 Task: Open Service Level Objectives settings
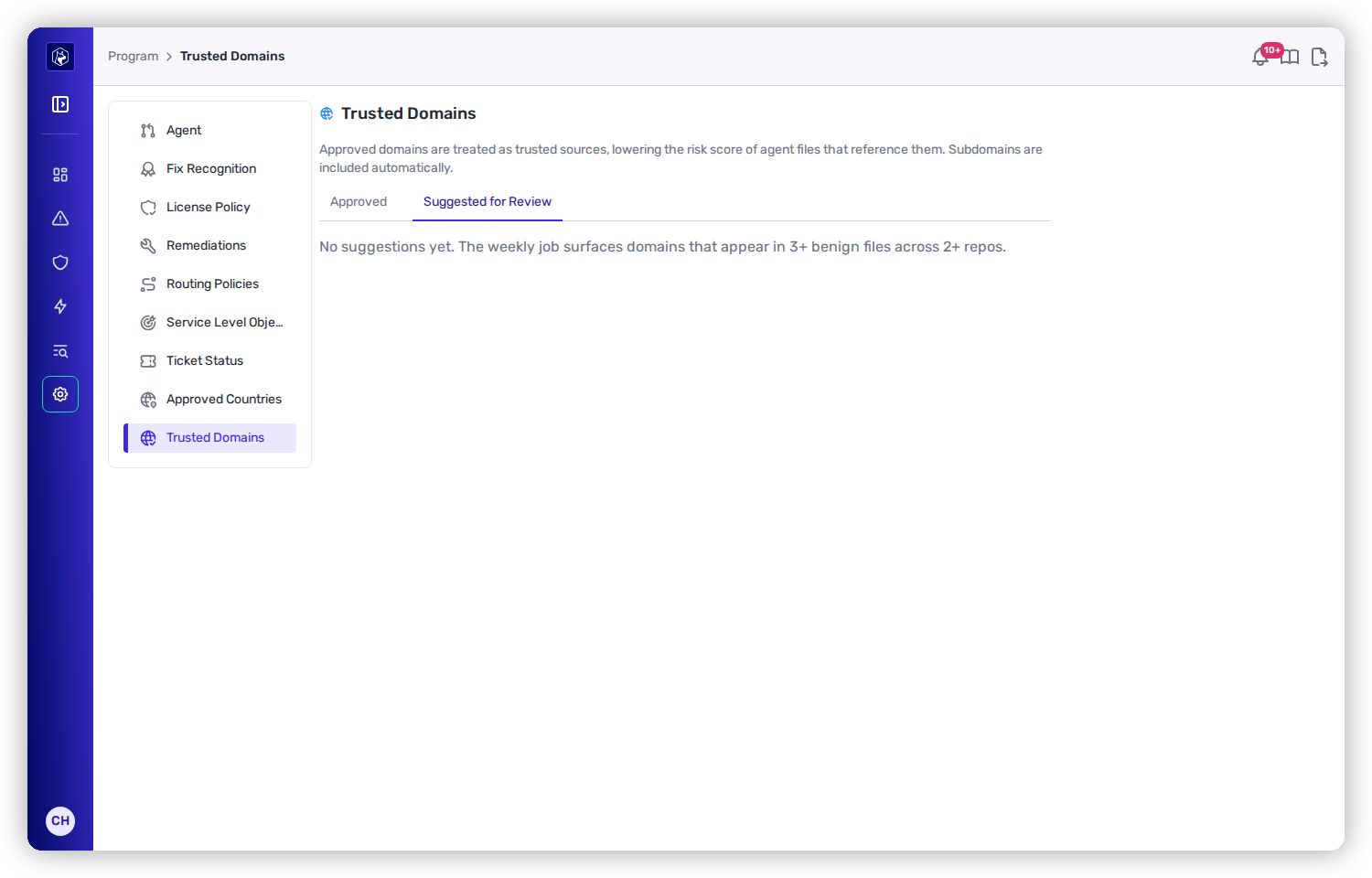tap(210, 323)
